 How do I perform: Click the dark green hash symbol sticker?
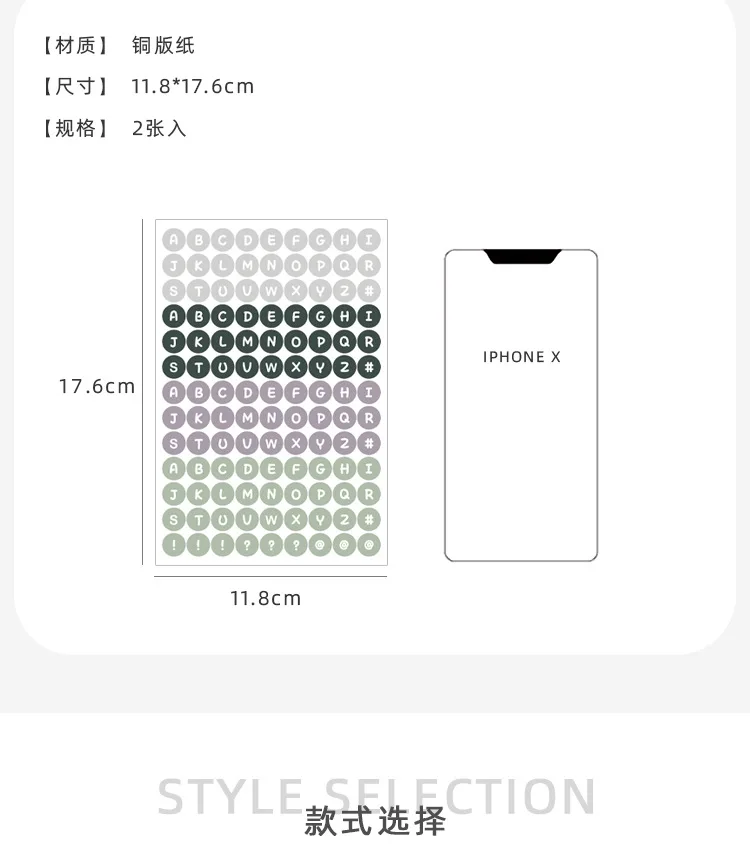[x=369, y=367]
